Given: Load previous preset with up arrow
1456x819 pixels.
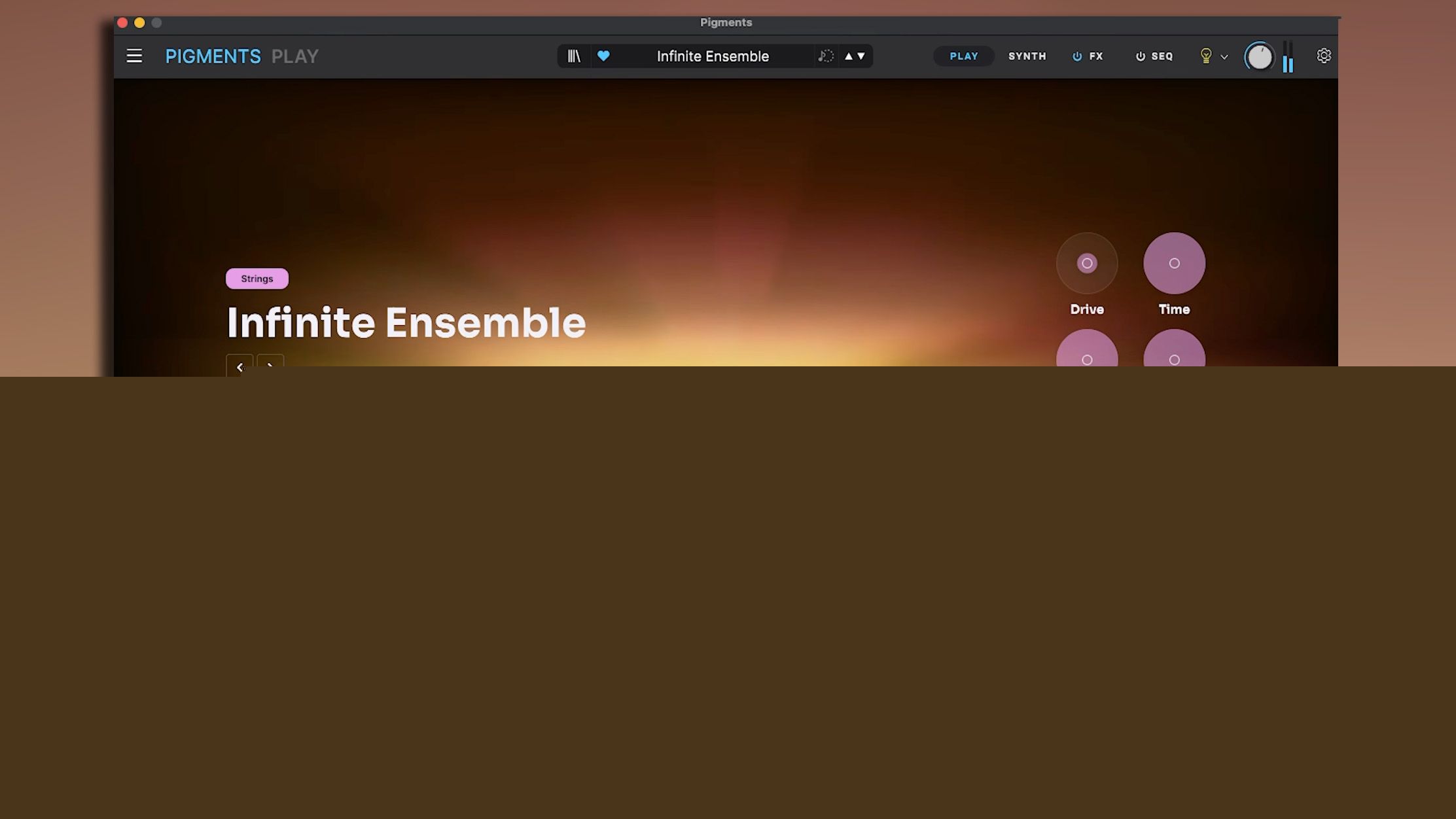Looking at the screenshot, I should [x=849, y=56].
